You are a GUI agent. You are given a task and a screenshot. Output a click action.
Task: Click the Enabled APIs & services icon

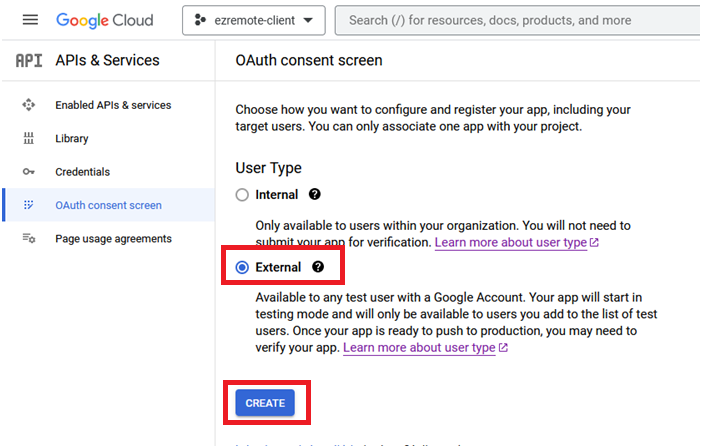29,105
